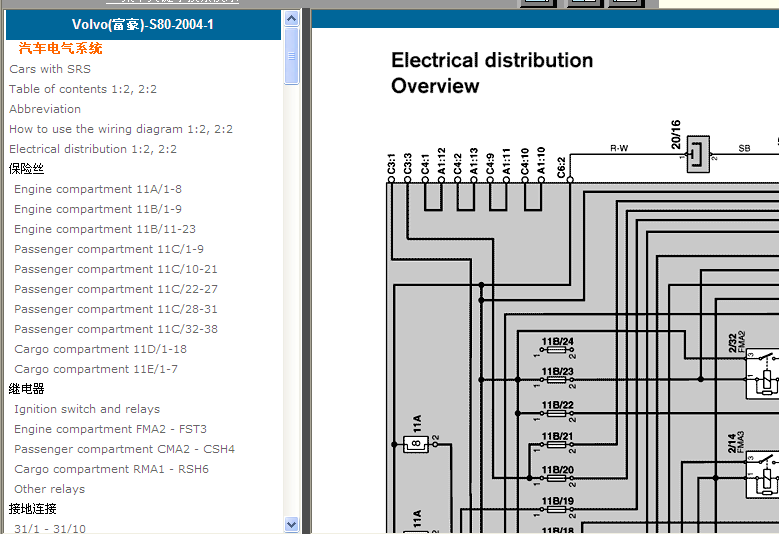Open Ignition switch and relays
Screen dimensions: 779x534
[87, 409]
